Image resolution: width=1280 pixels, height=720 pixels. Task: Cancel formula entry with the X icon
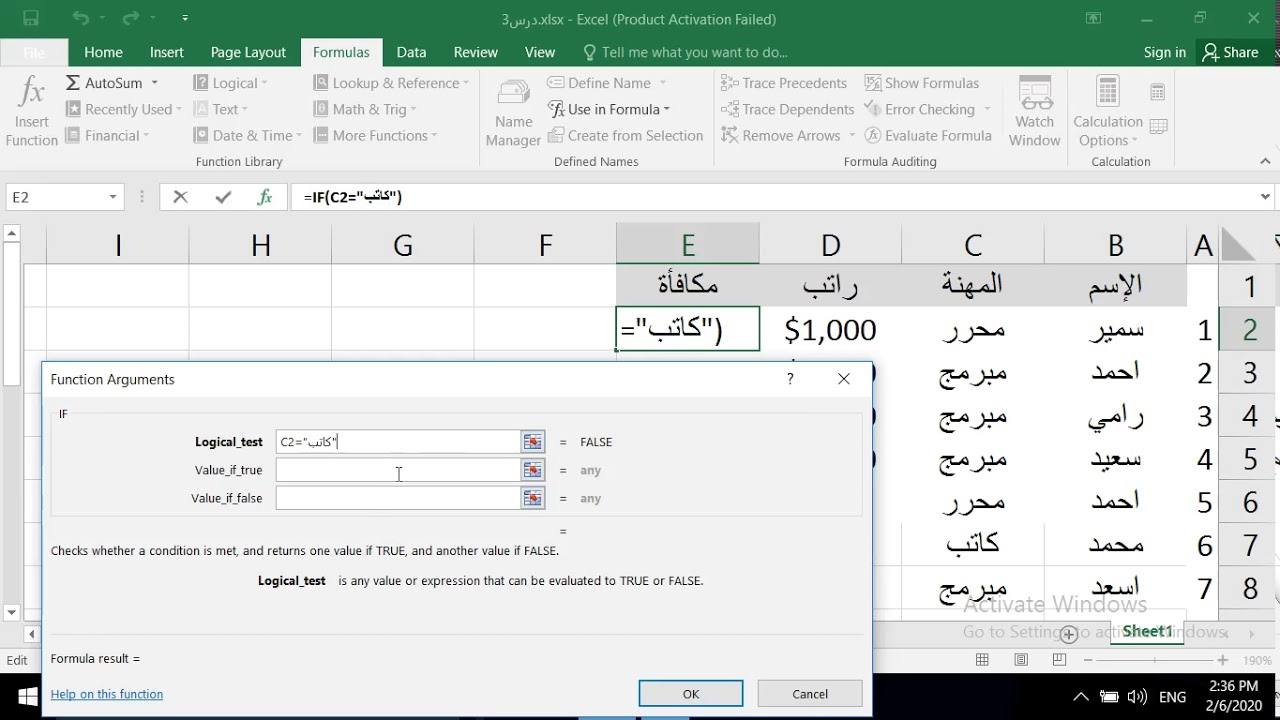click(x=180, y=197)
